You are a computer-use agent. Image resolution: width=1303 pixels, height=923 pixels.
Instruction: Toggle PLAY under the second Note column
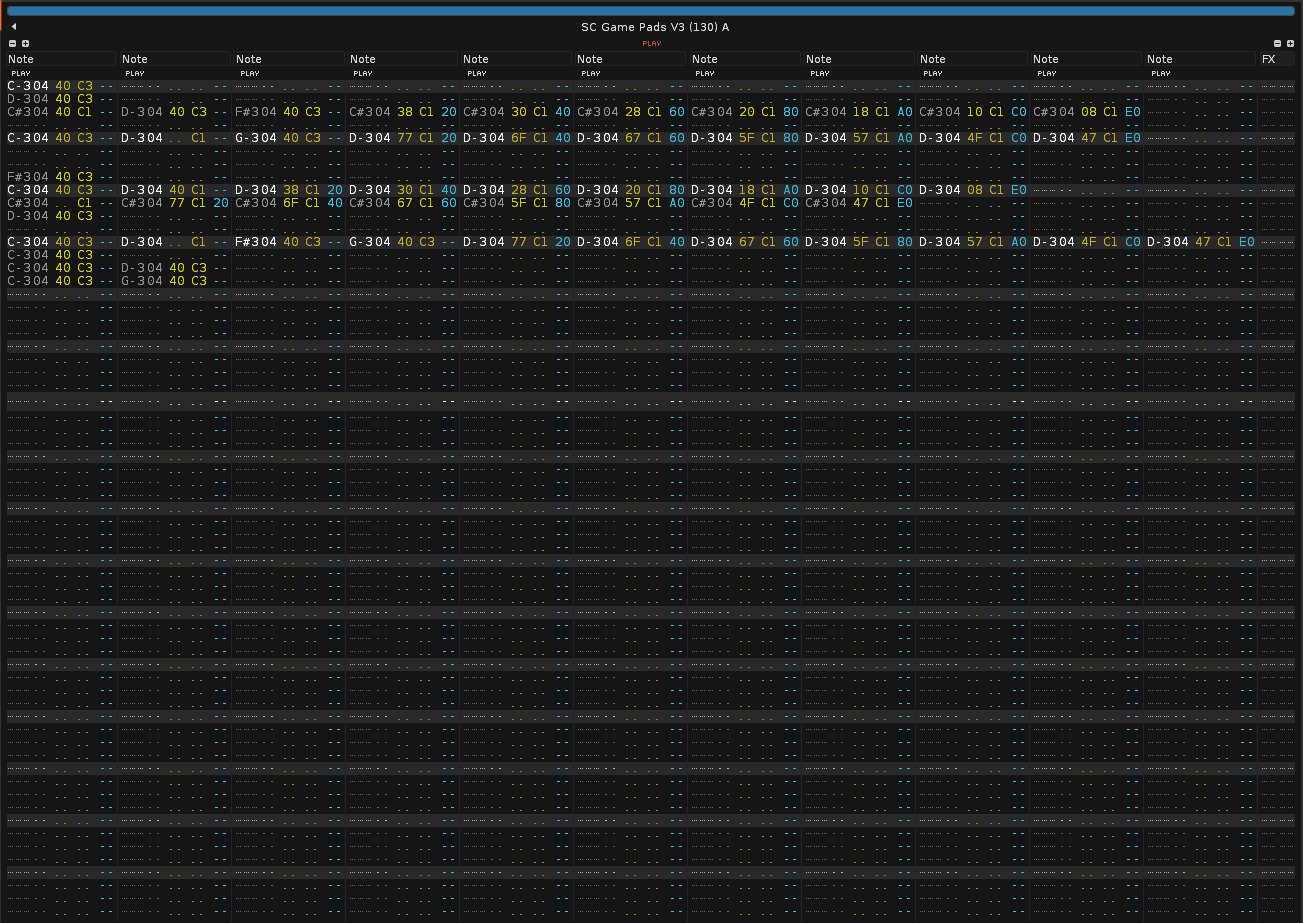coord(135,73)
